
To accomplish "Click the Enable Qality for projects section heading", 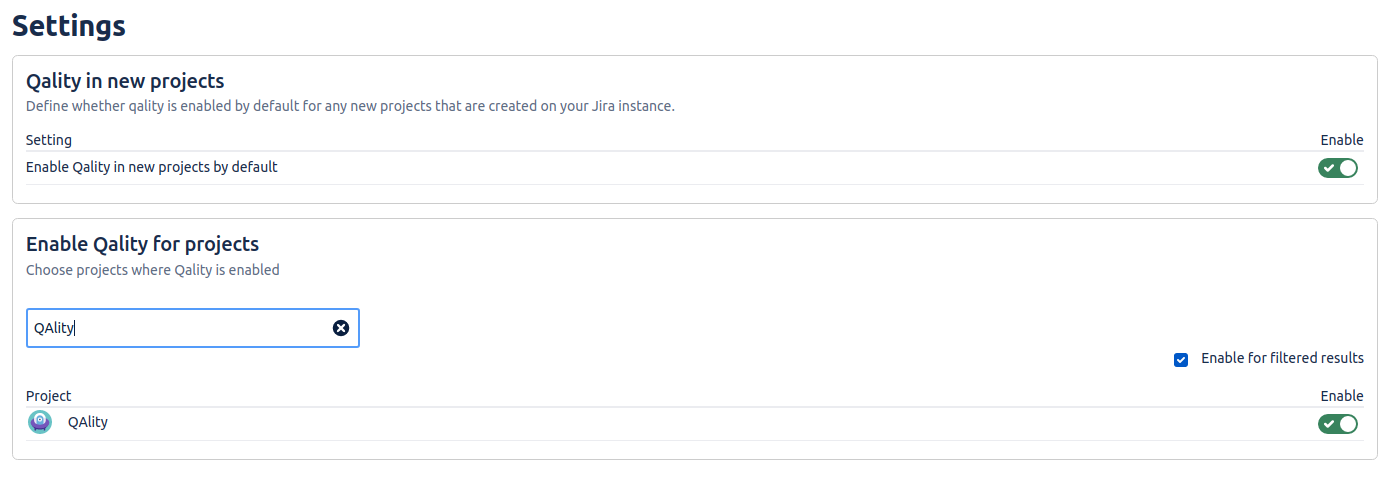I will coord(142,244).
